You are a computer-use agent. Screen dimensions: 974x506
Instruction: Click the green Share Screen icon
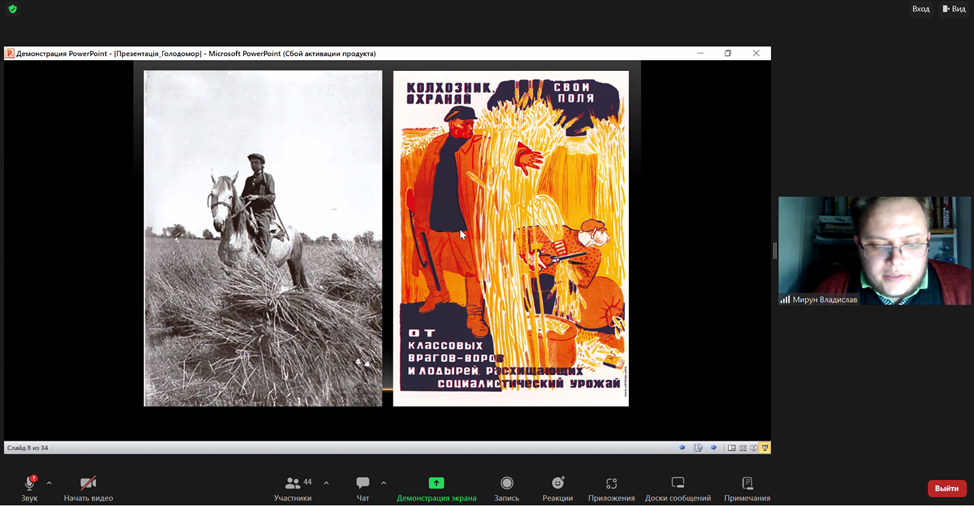coord(436,484)
